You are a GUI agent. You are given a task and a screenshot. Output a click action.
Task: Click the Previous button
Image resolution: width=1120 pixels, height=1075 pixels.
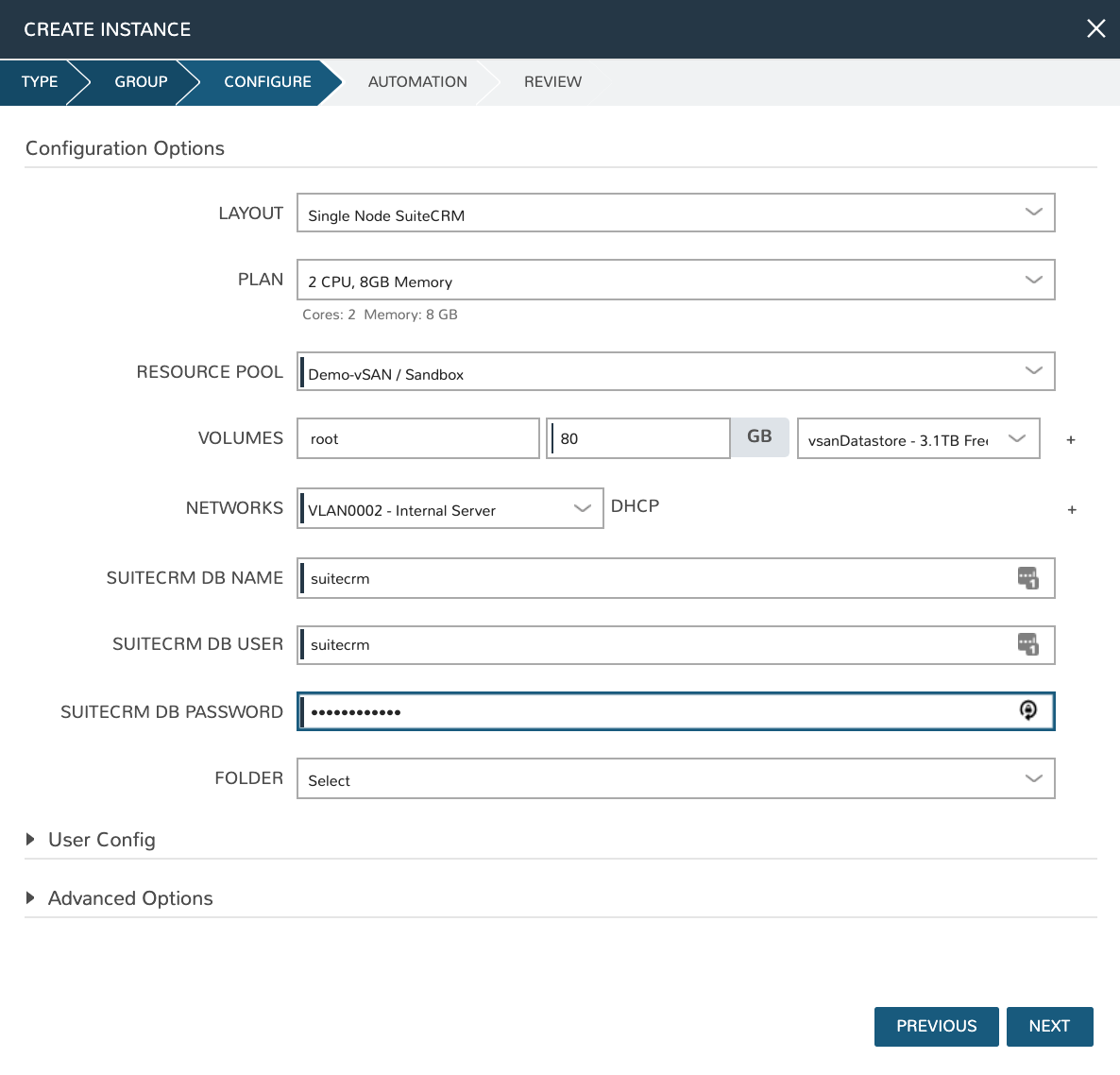(936, 1027)
